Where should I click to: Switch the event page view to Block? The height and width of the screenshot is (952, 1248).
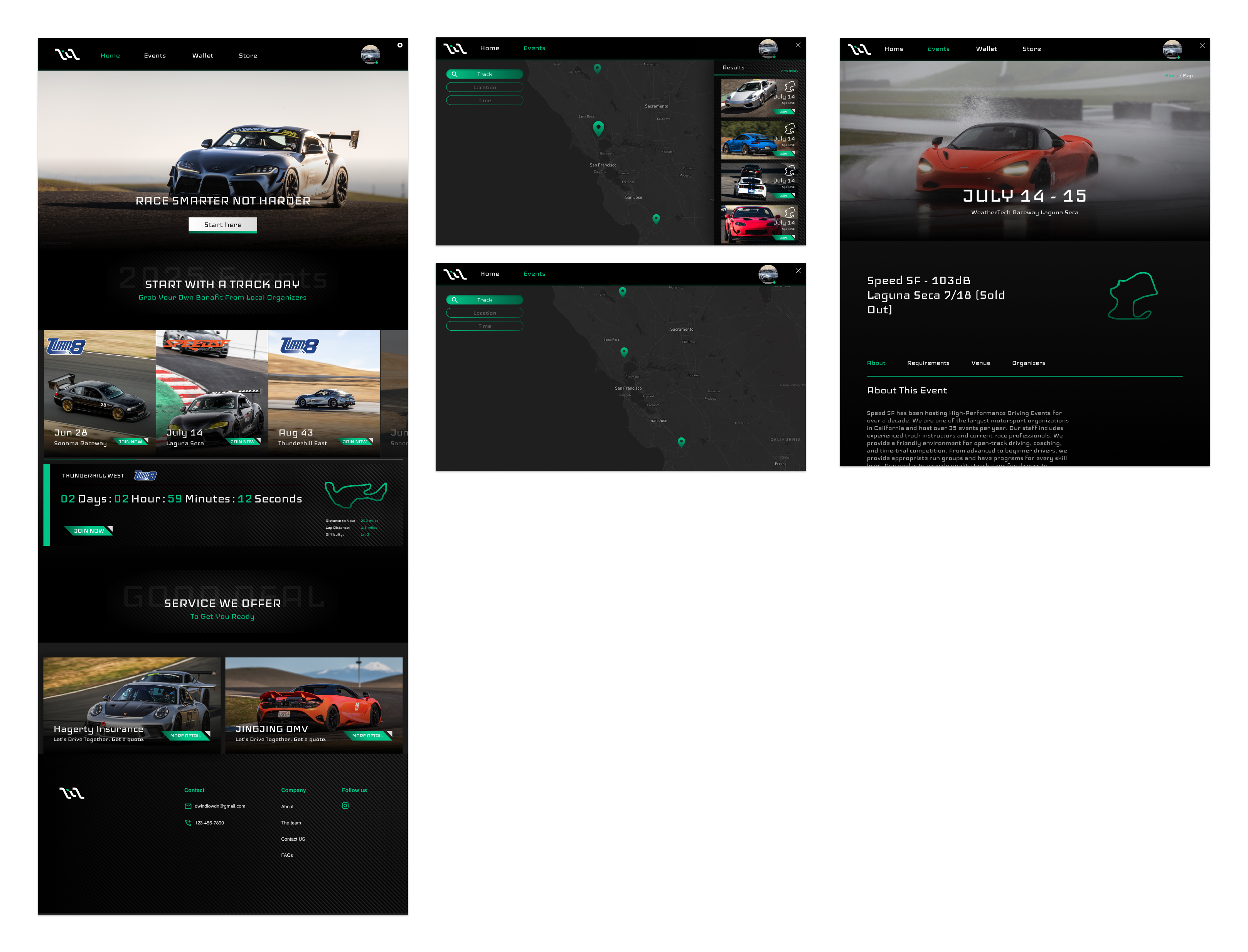click(x=1171, y=76)
